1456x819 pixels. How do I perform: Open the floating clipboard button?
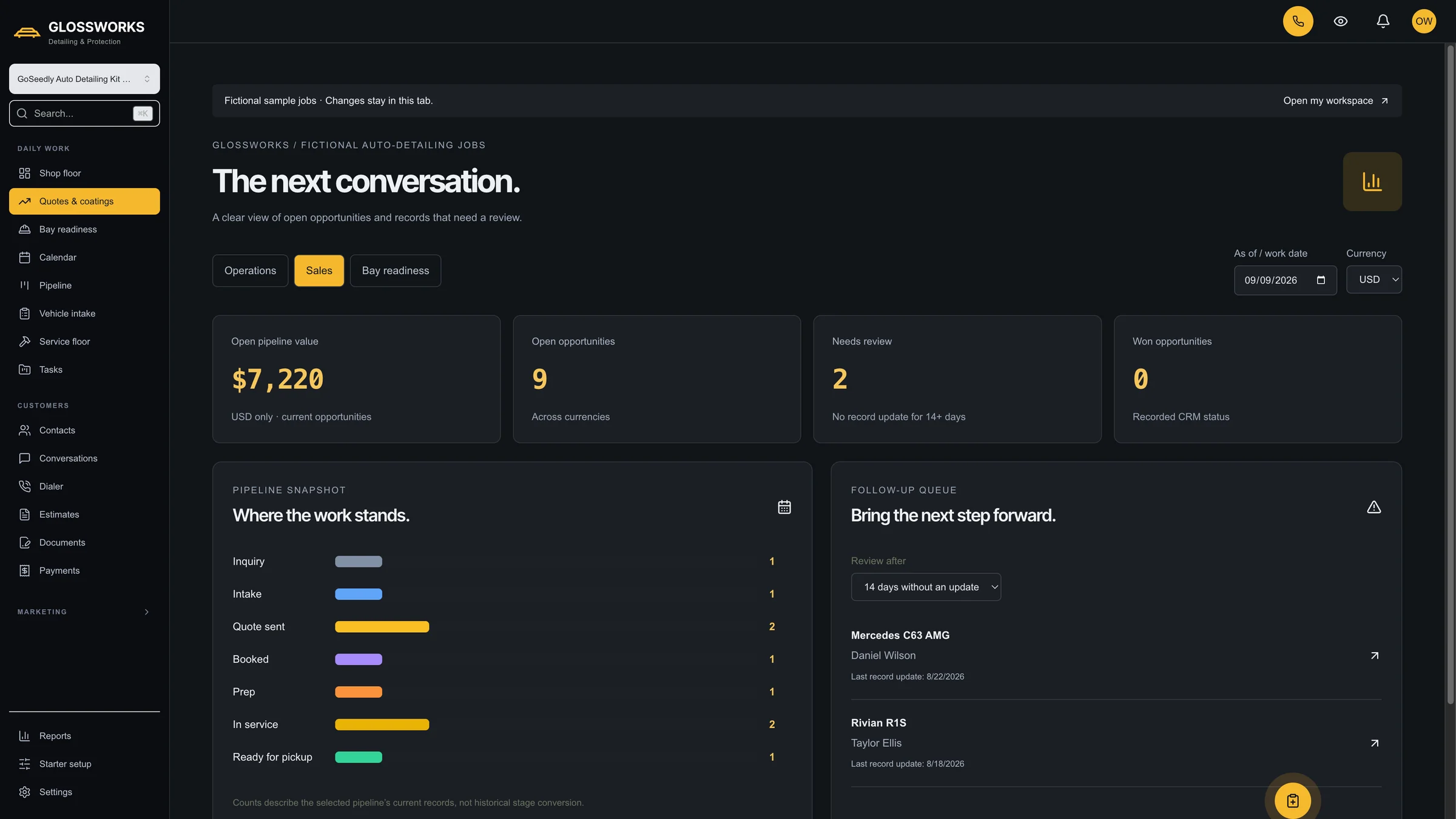[x=1292, y=801]
